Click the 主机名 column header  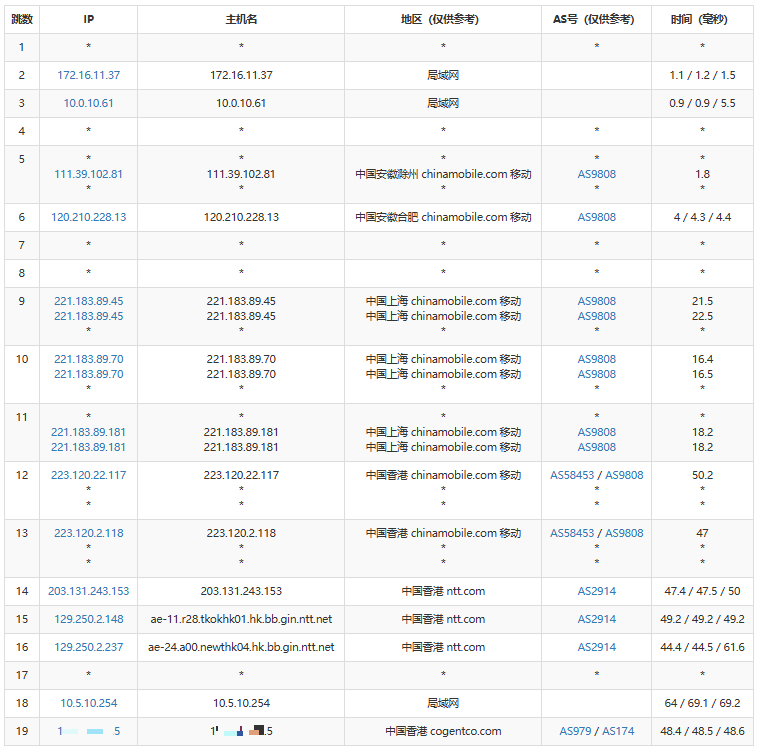241,19
